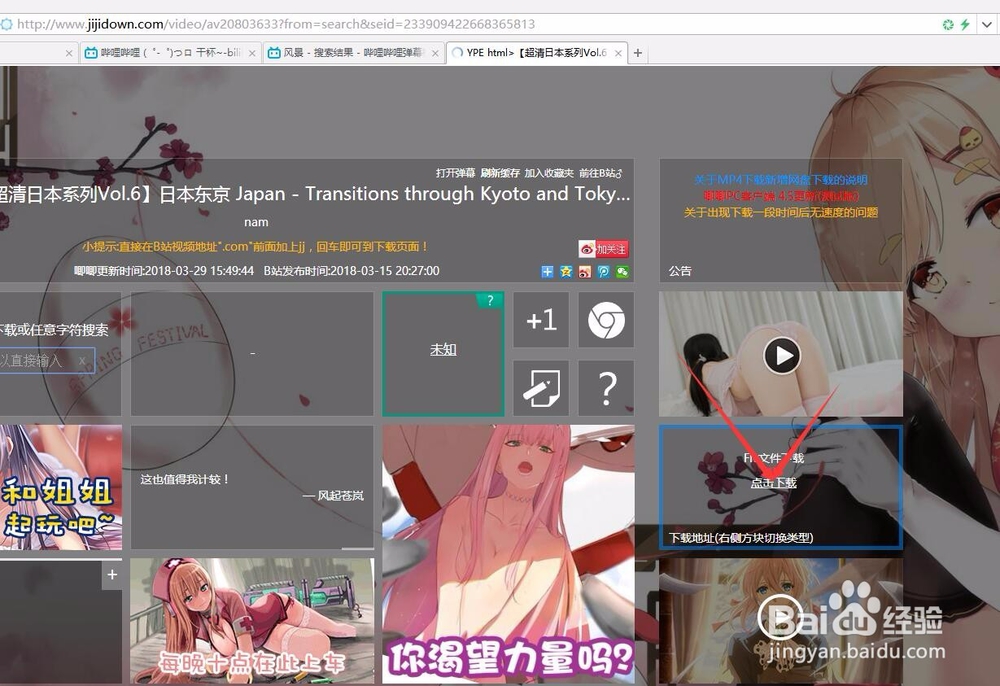Click the orange 小提示 tip text
This screenshot has width=1000, height=686.
pos(256,247)
